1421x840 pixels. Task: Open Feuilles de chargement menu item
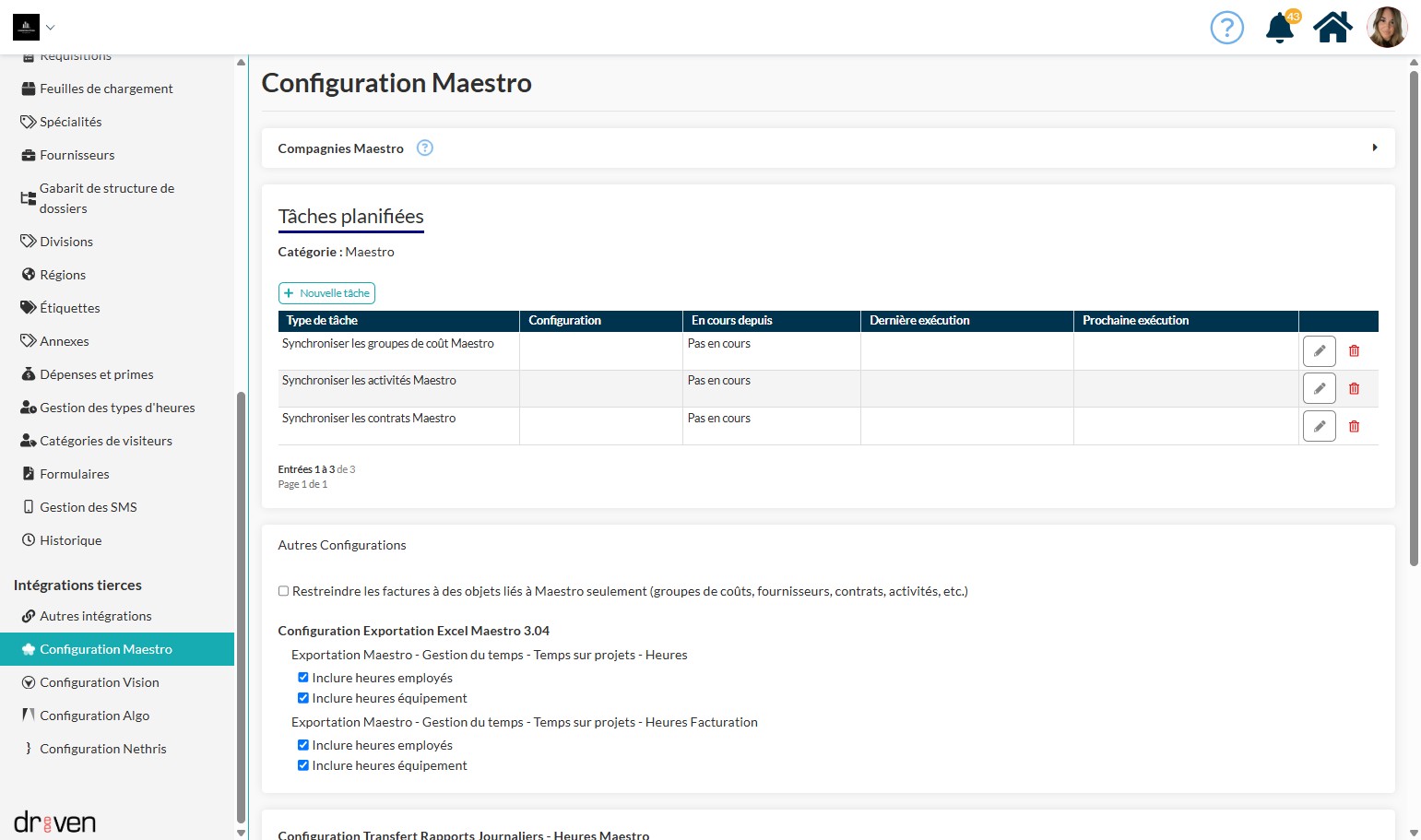pos(117,89)
